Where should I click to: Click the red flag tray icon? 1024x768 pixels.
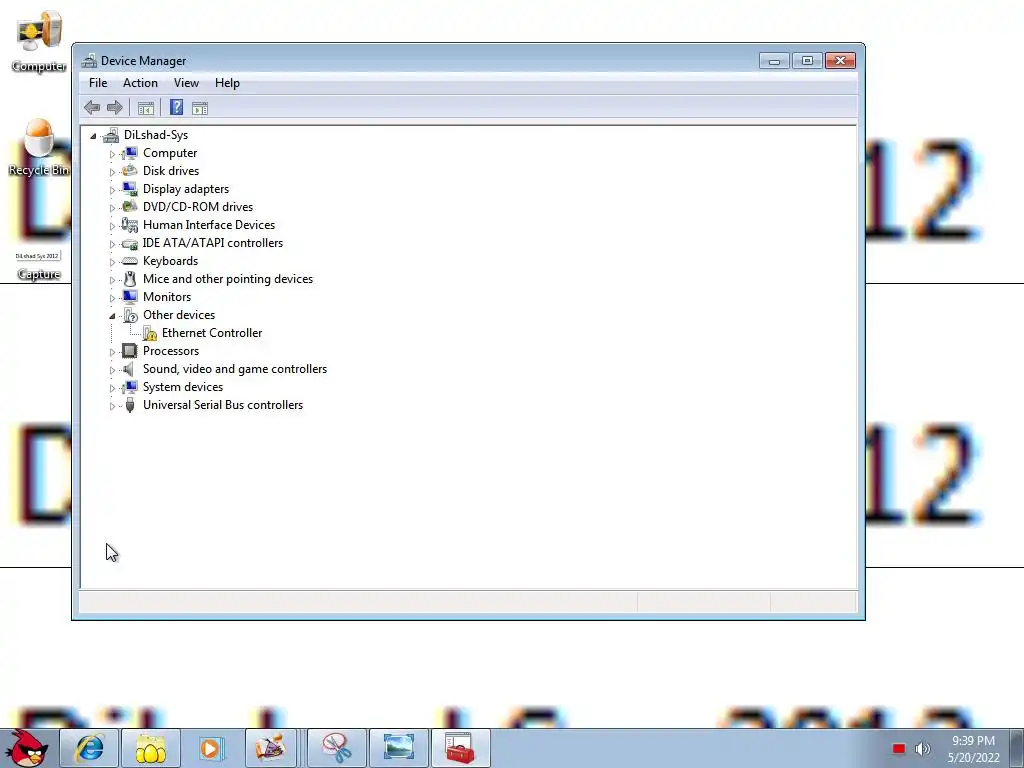pyautogui.click(x=899, y=749)
